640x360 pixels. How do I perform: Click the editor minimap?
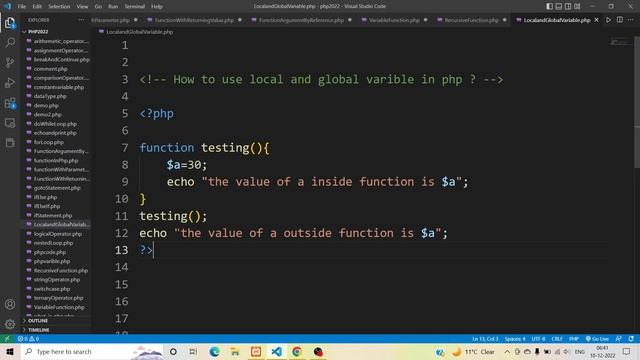coord(620,42)
